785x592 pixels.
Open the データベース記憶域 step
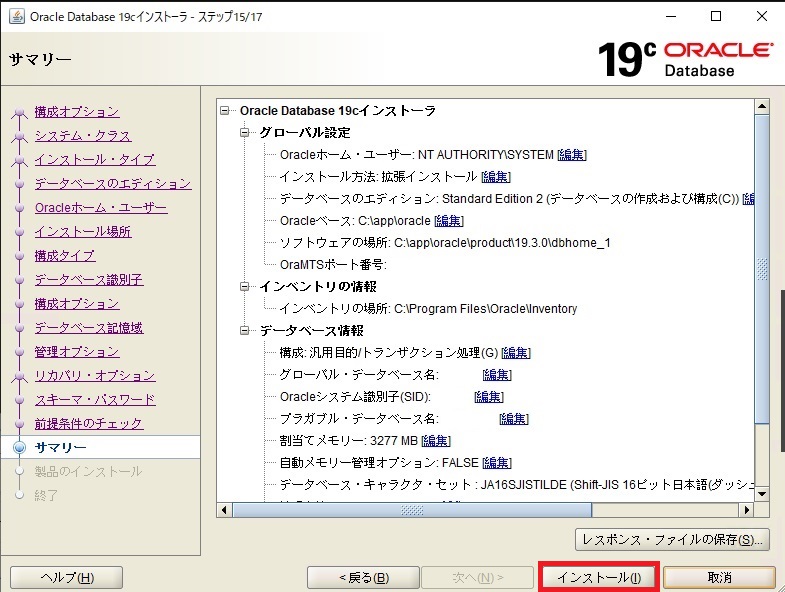point(89,328)
